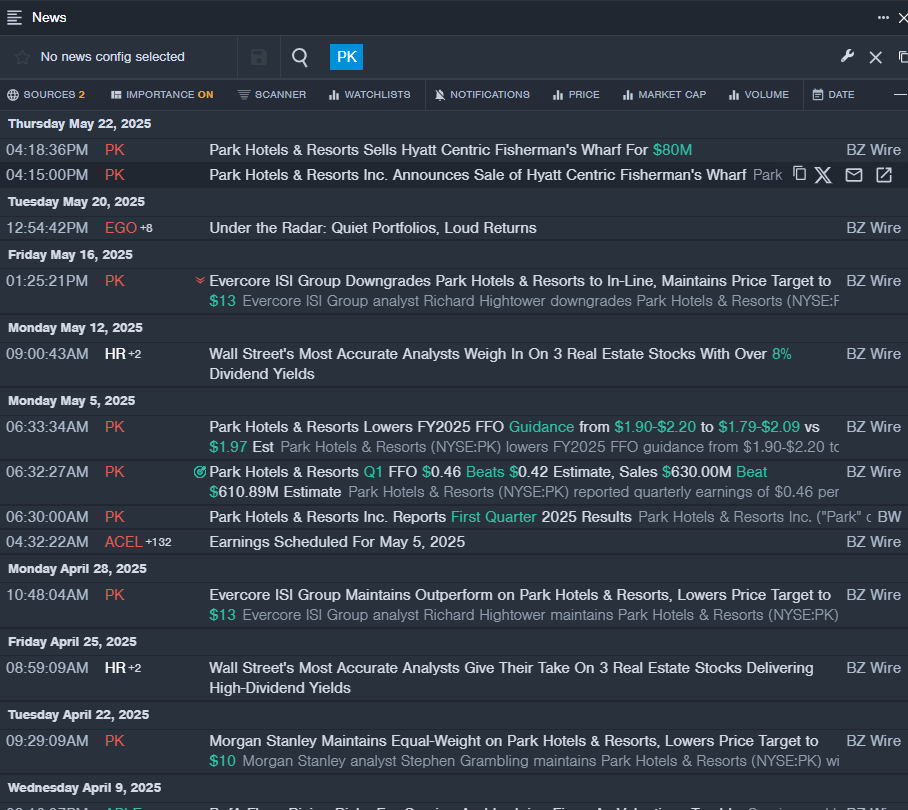Open headline on 3 stocks with 8% yields
Screen dimensions: 908x810
(500, 364)
